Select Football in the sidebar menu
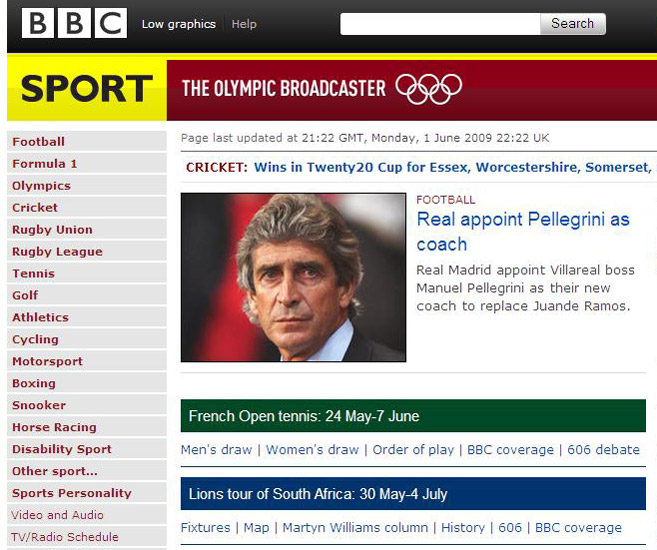Viewport: 657px width, 550px height. (38, 142)
